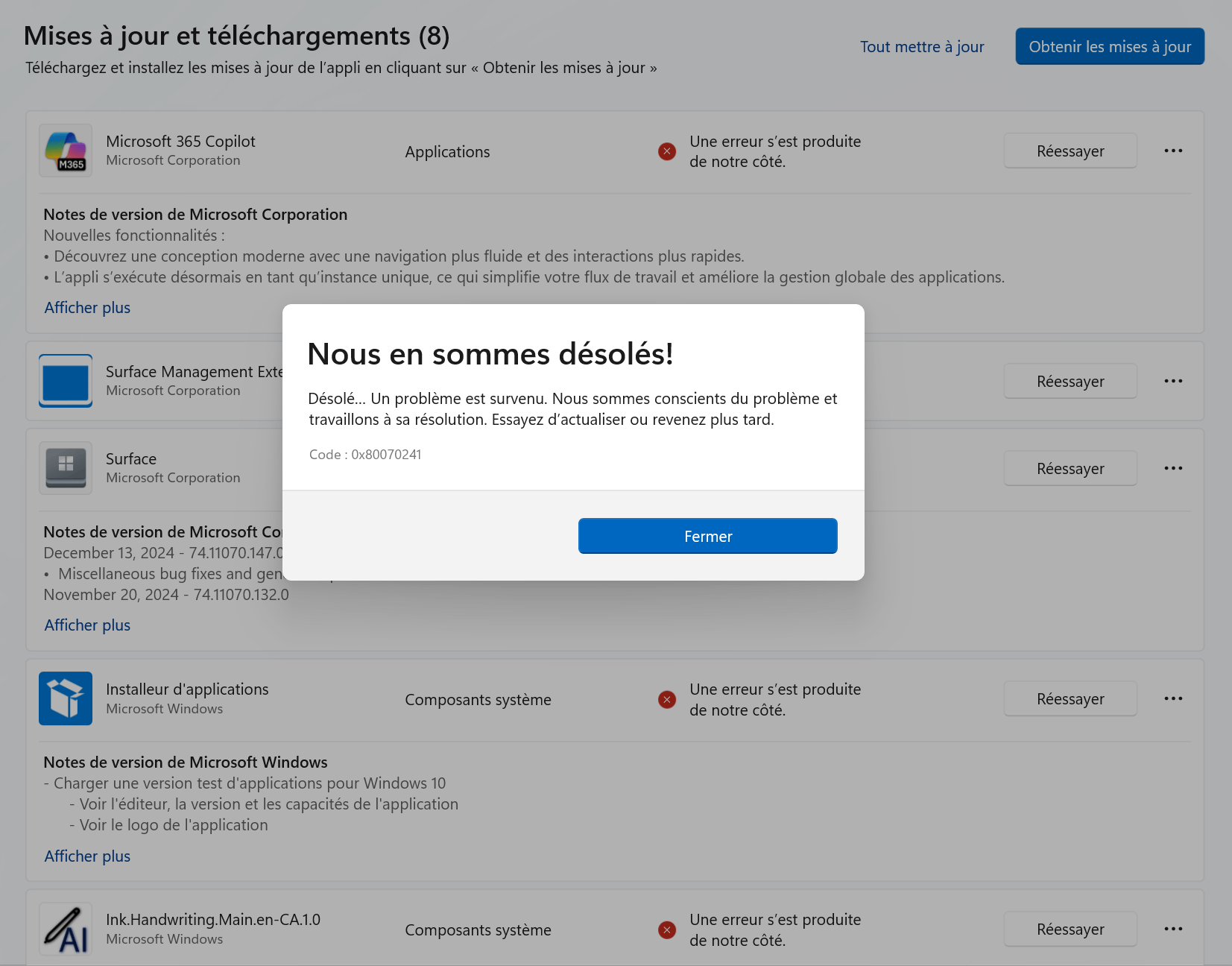Click the Surface Management Extension app icon

coord(66,381)
